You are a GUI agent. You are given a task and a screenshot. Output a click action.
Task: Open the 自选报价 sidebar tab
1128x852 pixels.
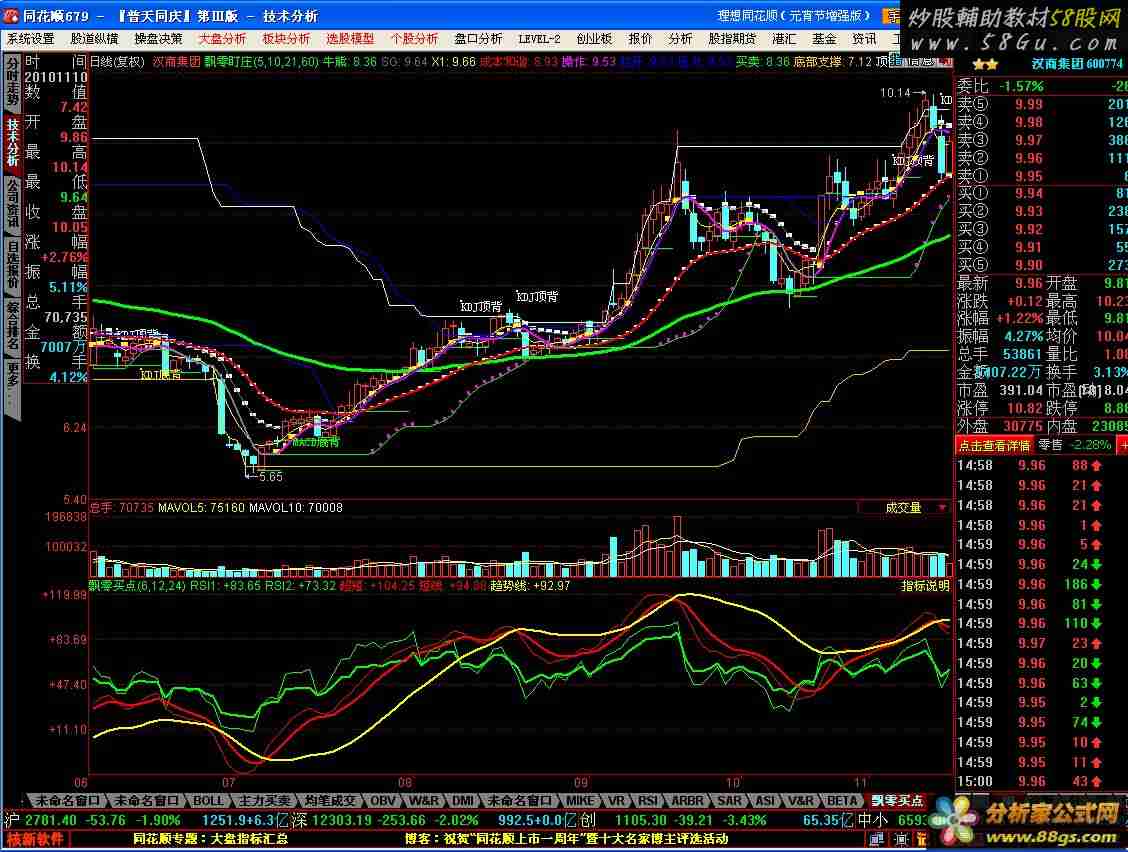[x=12, y=264]
